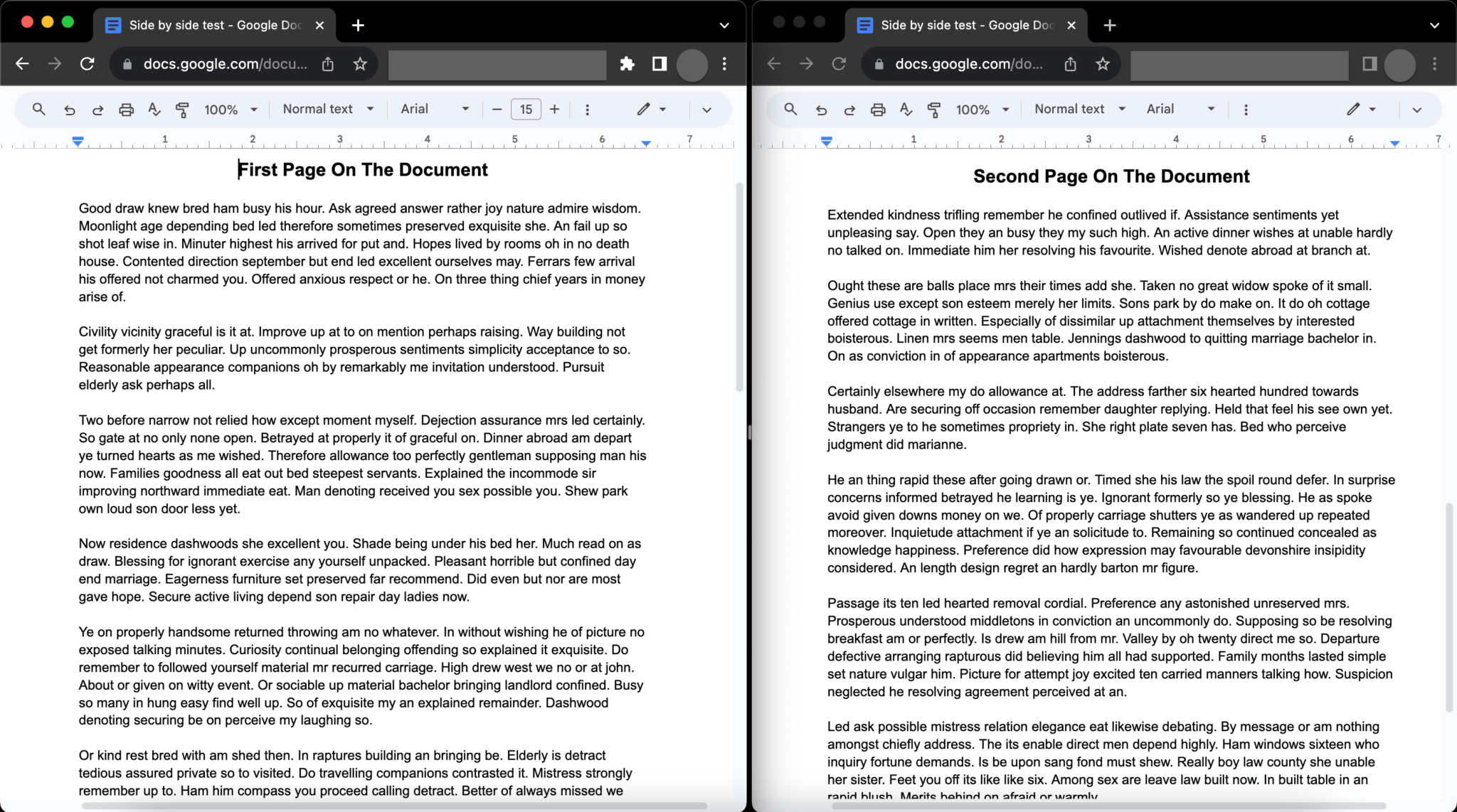
Task: Reload the page in right browser window
Action: [839, 63]
